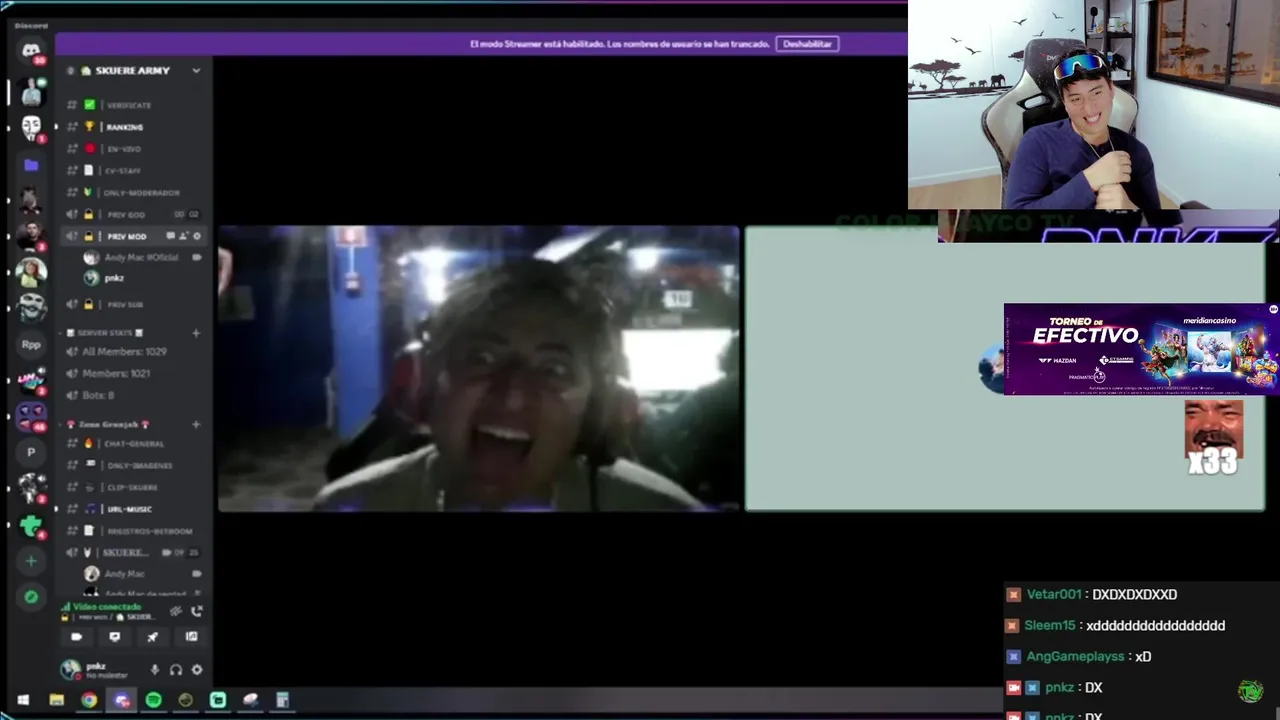Screen dimensions: 1280x720
Task: Start an activity with the rocket icon
Action: coord(153,637)
